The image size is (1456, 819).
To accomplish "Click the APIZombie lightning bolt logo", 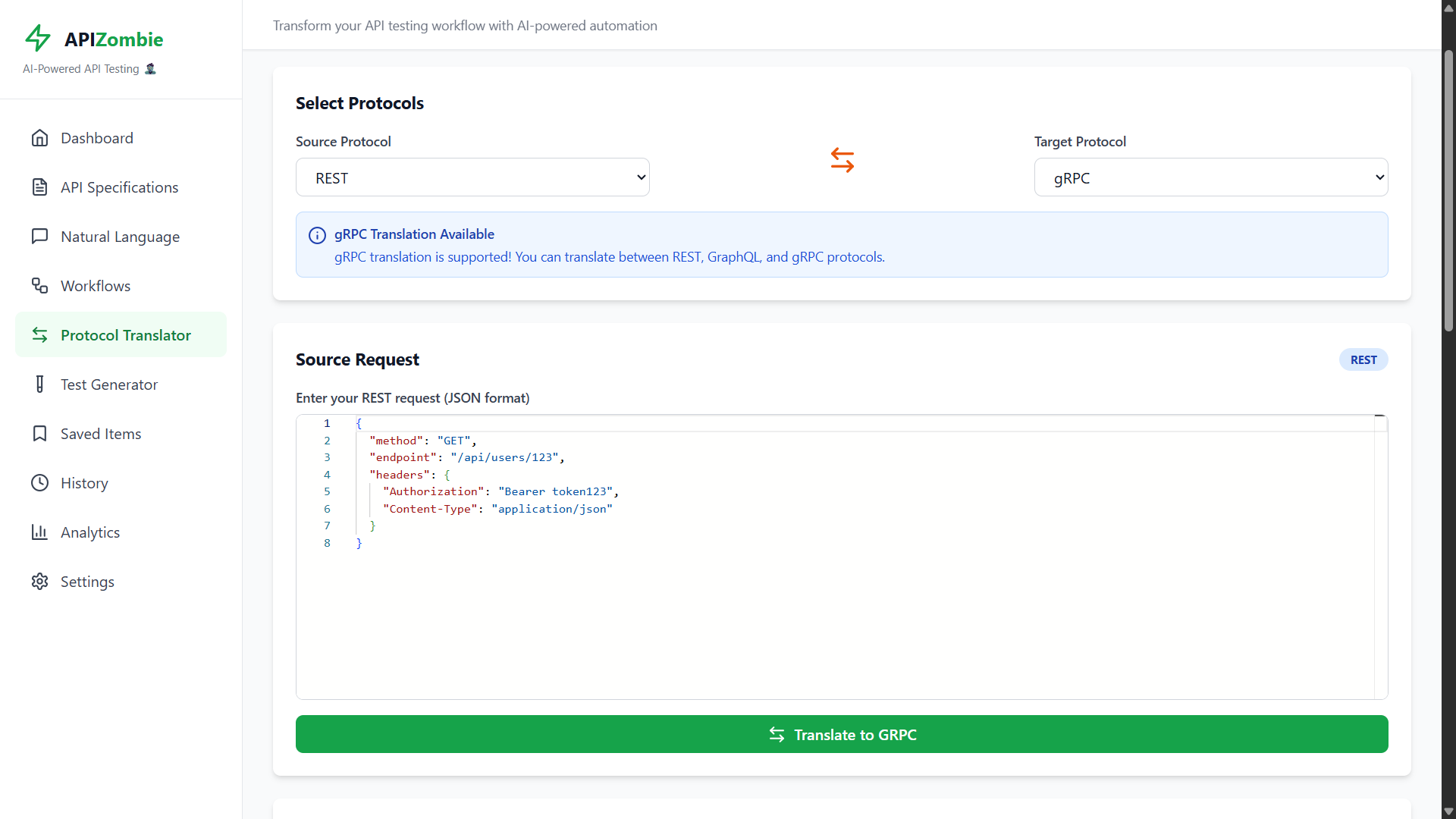I will pyautogui.click(x=38, y=38).
